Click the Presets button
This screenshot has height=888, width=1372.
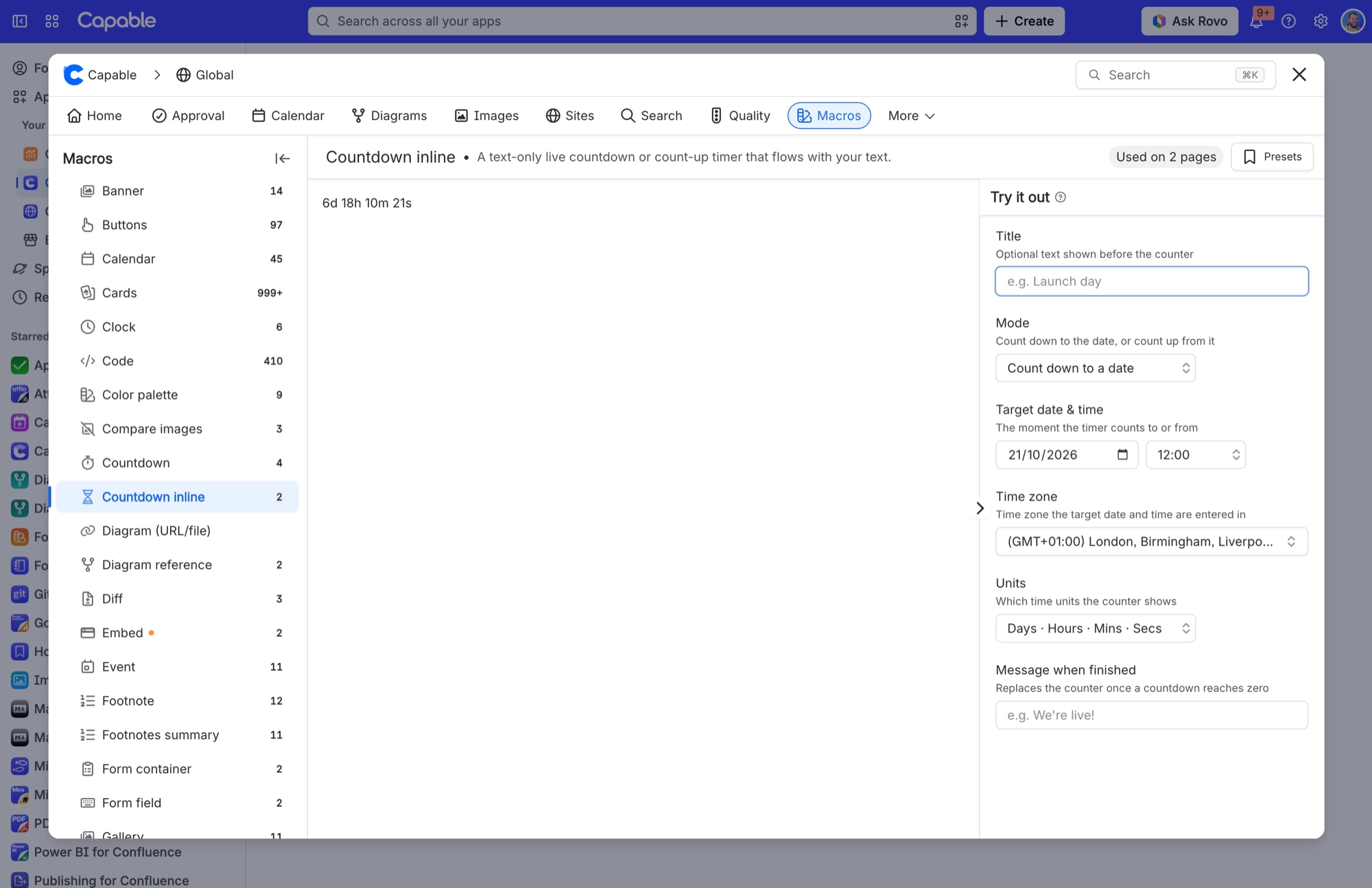[1272, 157]
